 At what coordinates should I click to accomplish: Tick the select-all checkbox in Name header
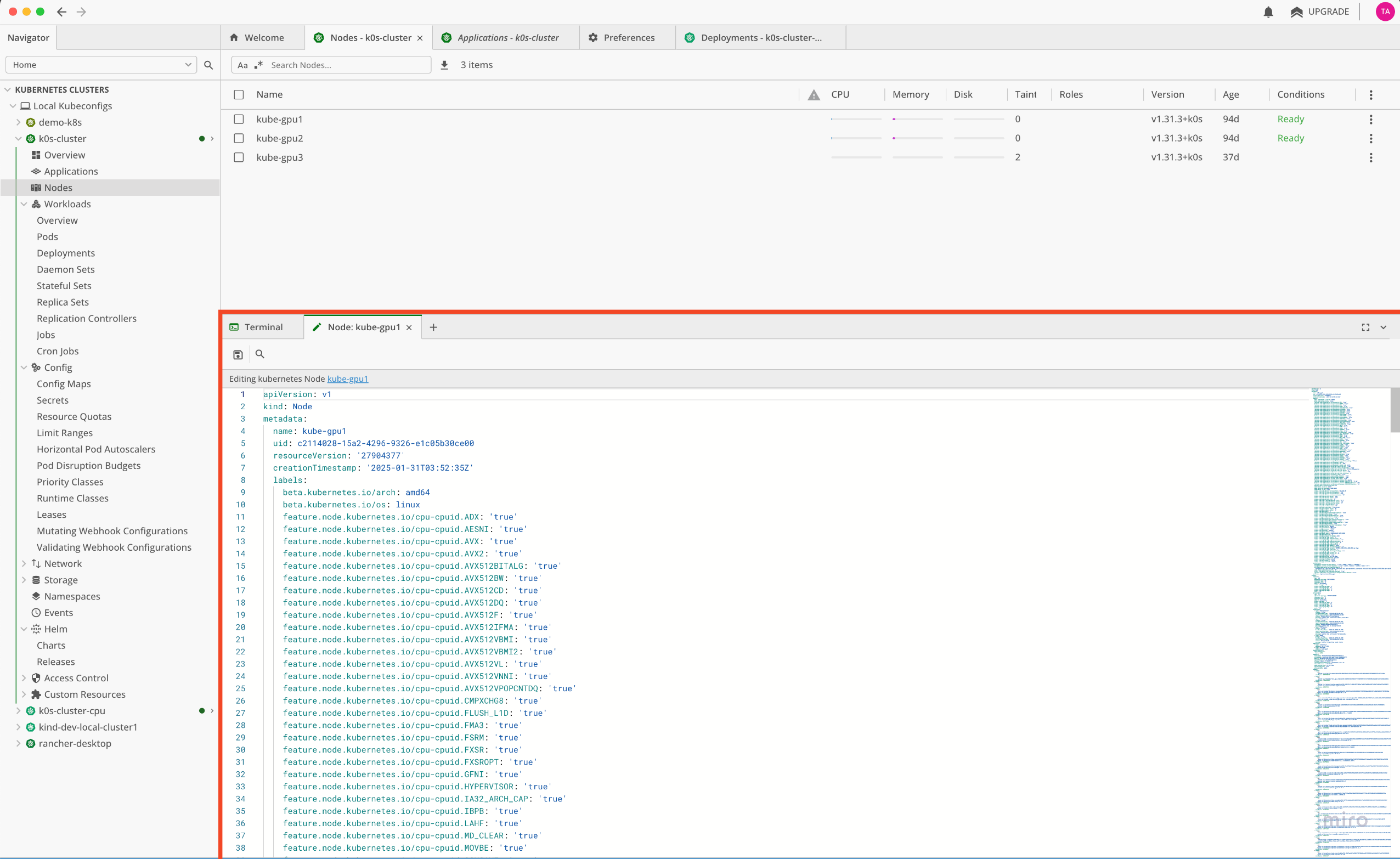point(238,95)
